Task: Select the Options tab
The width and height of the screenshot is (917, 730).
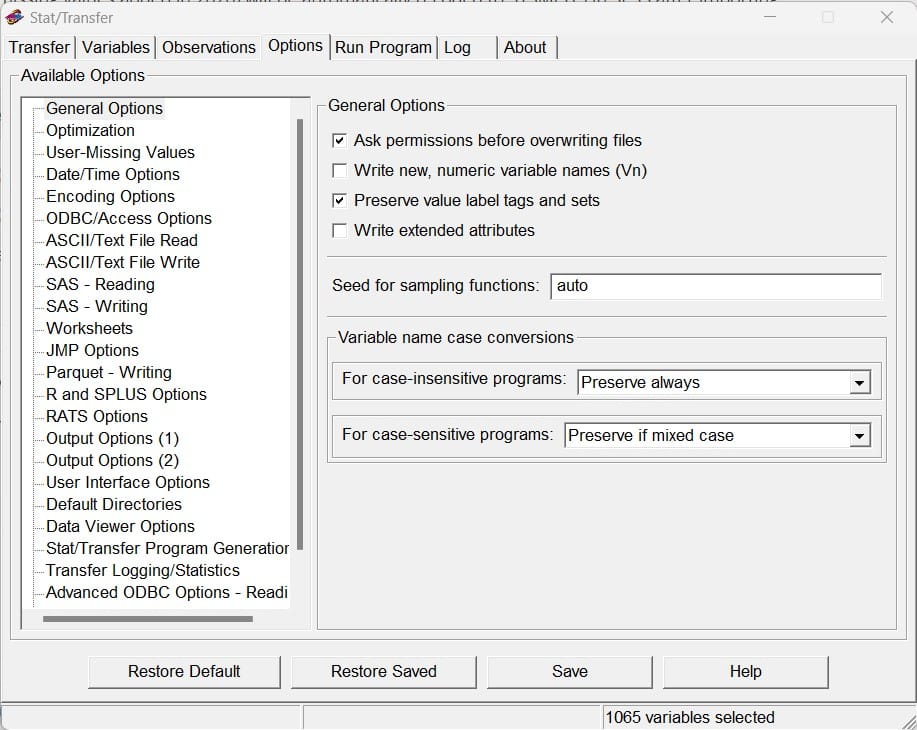Action: tap(295, 46)
